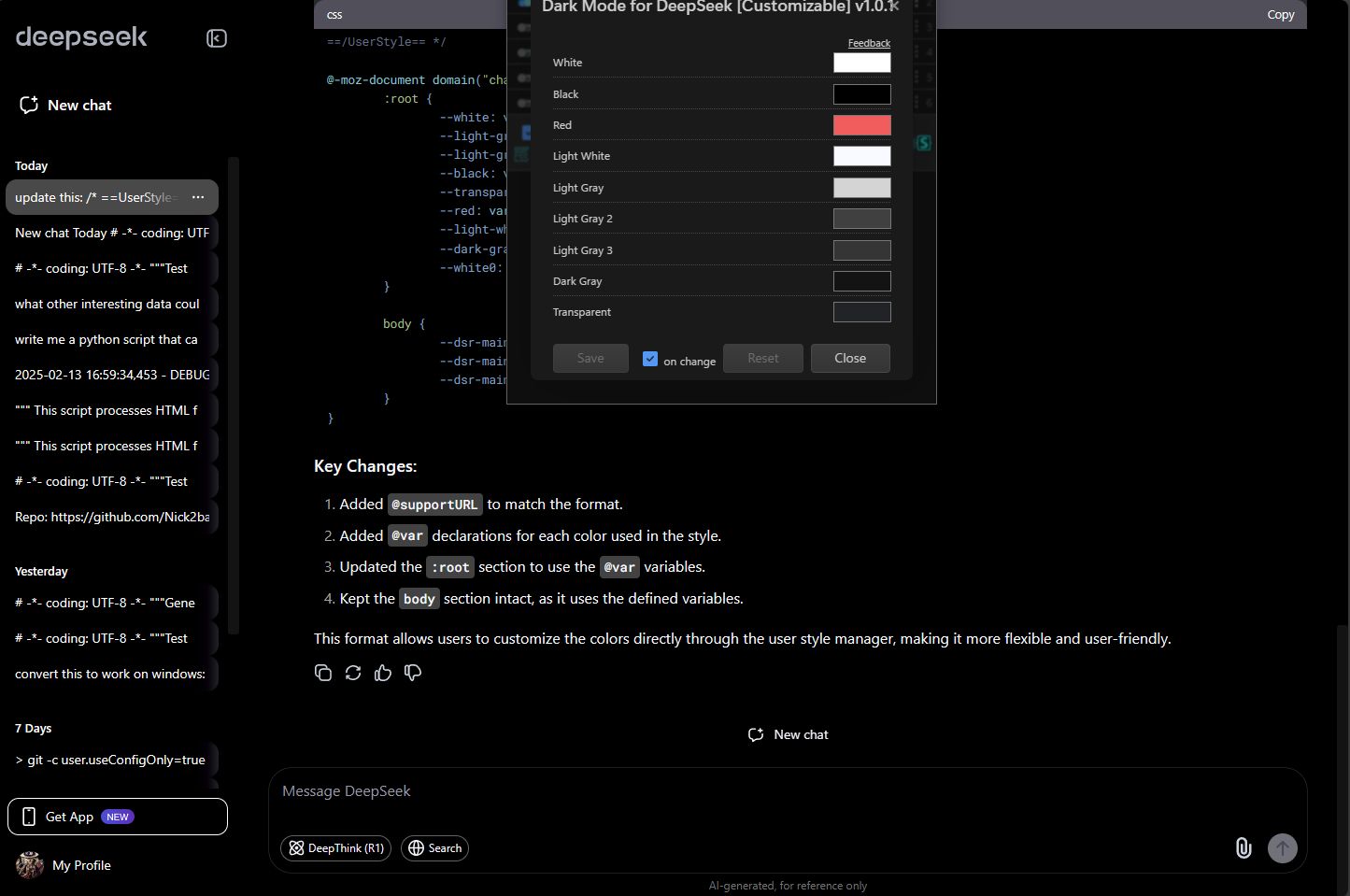Screen dimensions: 1350x896
Task: Open chat 'write me a python script that ca'
Action: pyautogui.click(x=112, y=339)
